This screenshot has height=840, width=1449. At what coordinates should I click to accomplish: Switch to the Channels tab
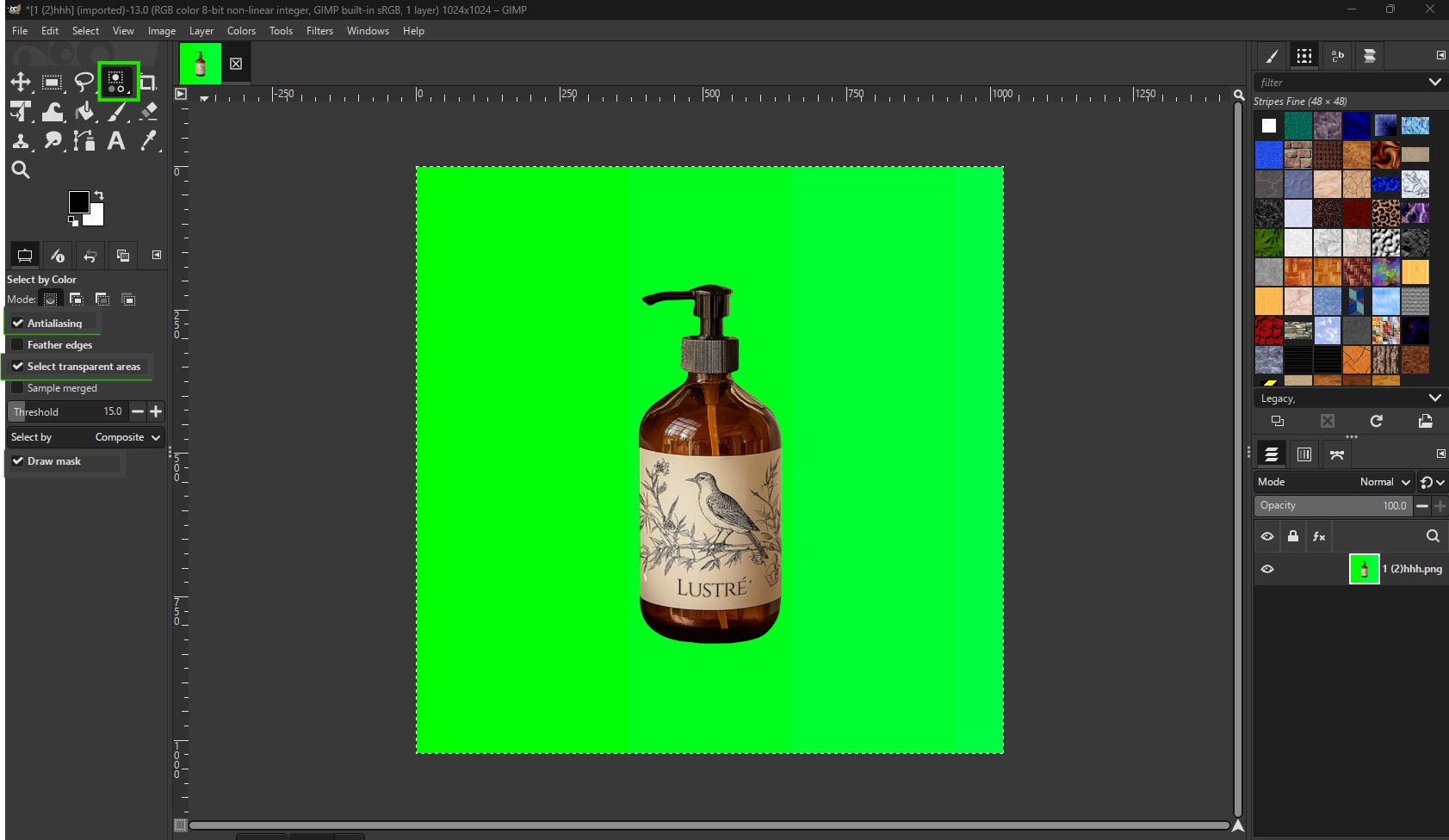tap(1304, 454)
